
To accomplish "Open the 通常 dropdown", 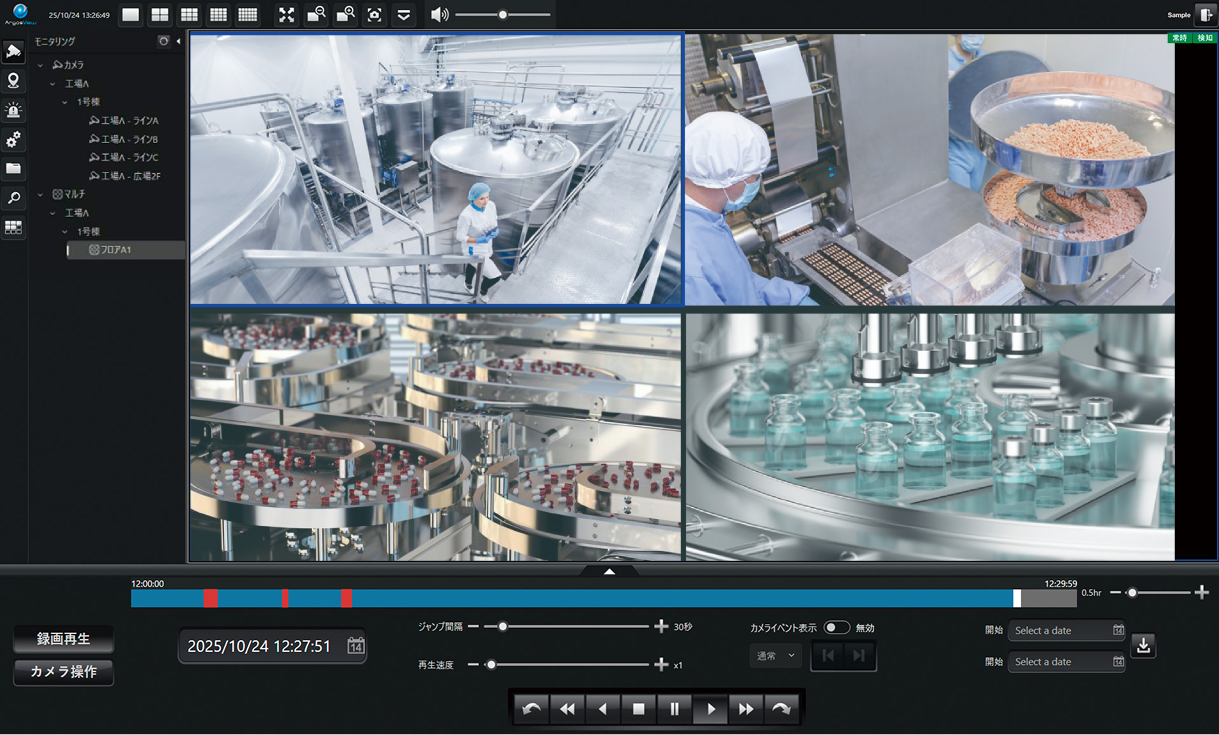I will coord(776,656).
